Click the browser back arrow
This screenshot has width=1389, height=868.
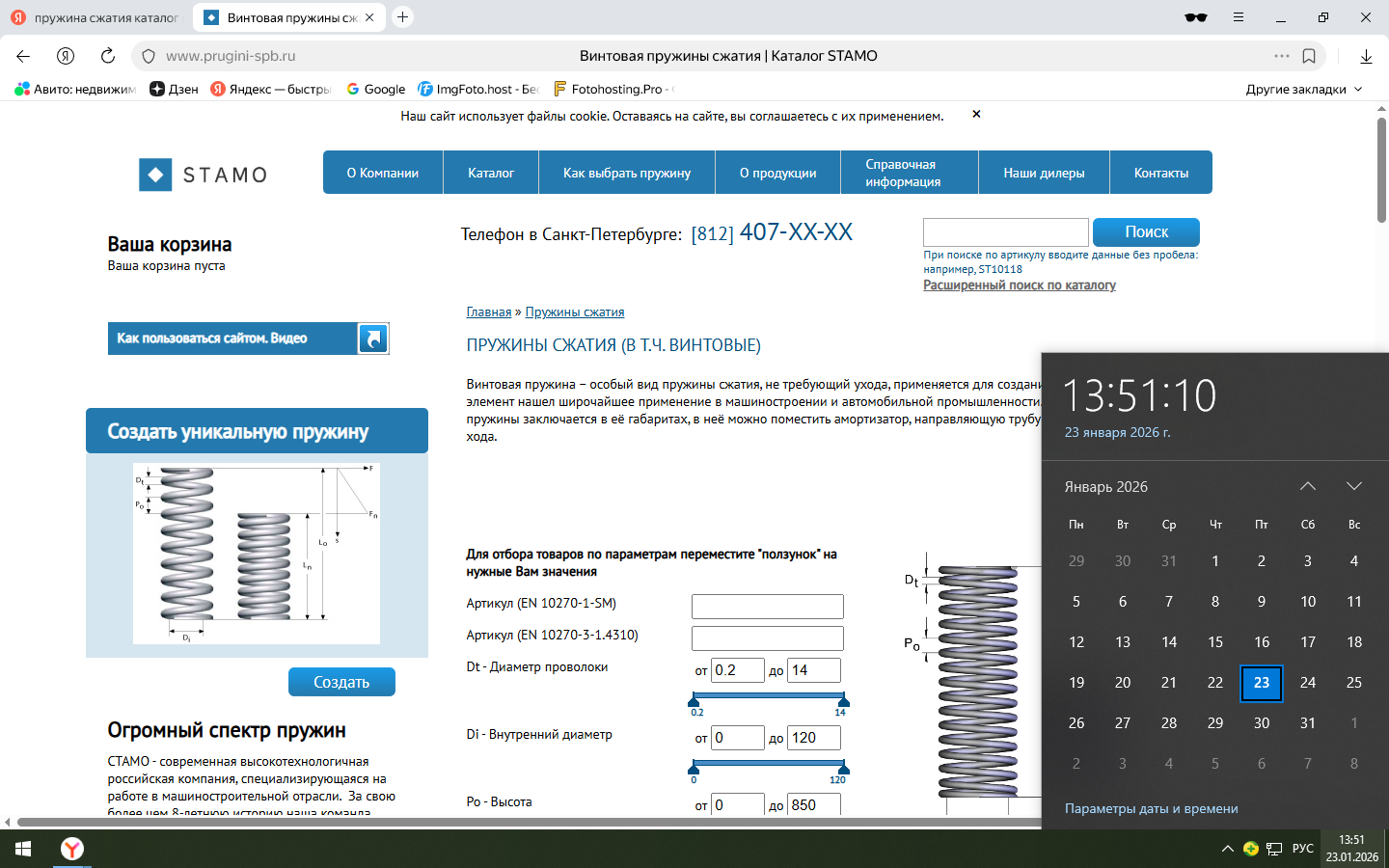(23, 56)
